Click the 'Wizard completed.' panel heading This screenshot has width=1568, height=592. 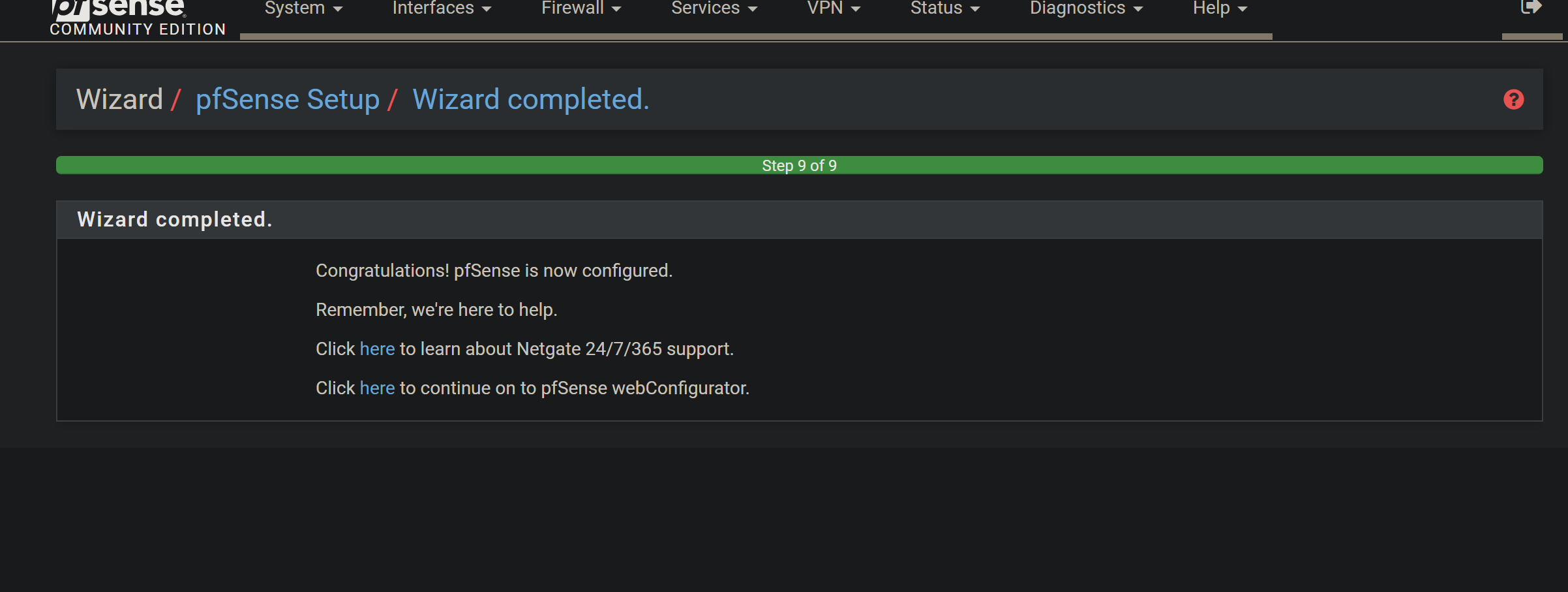(x=174, y=219)
